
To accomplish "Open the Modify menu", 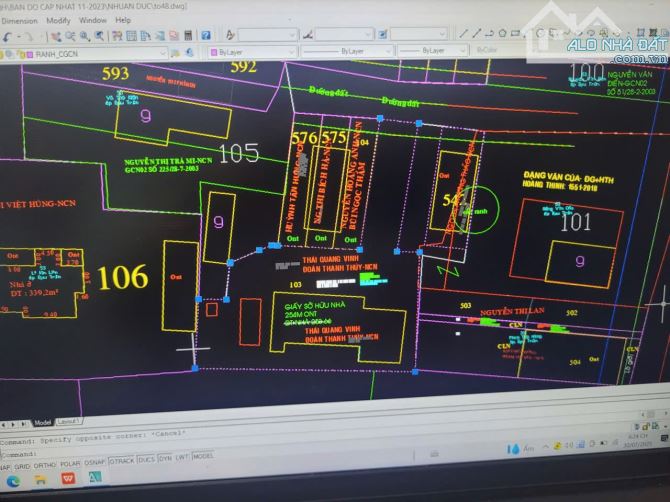I will (58, 19).
